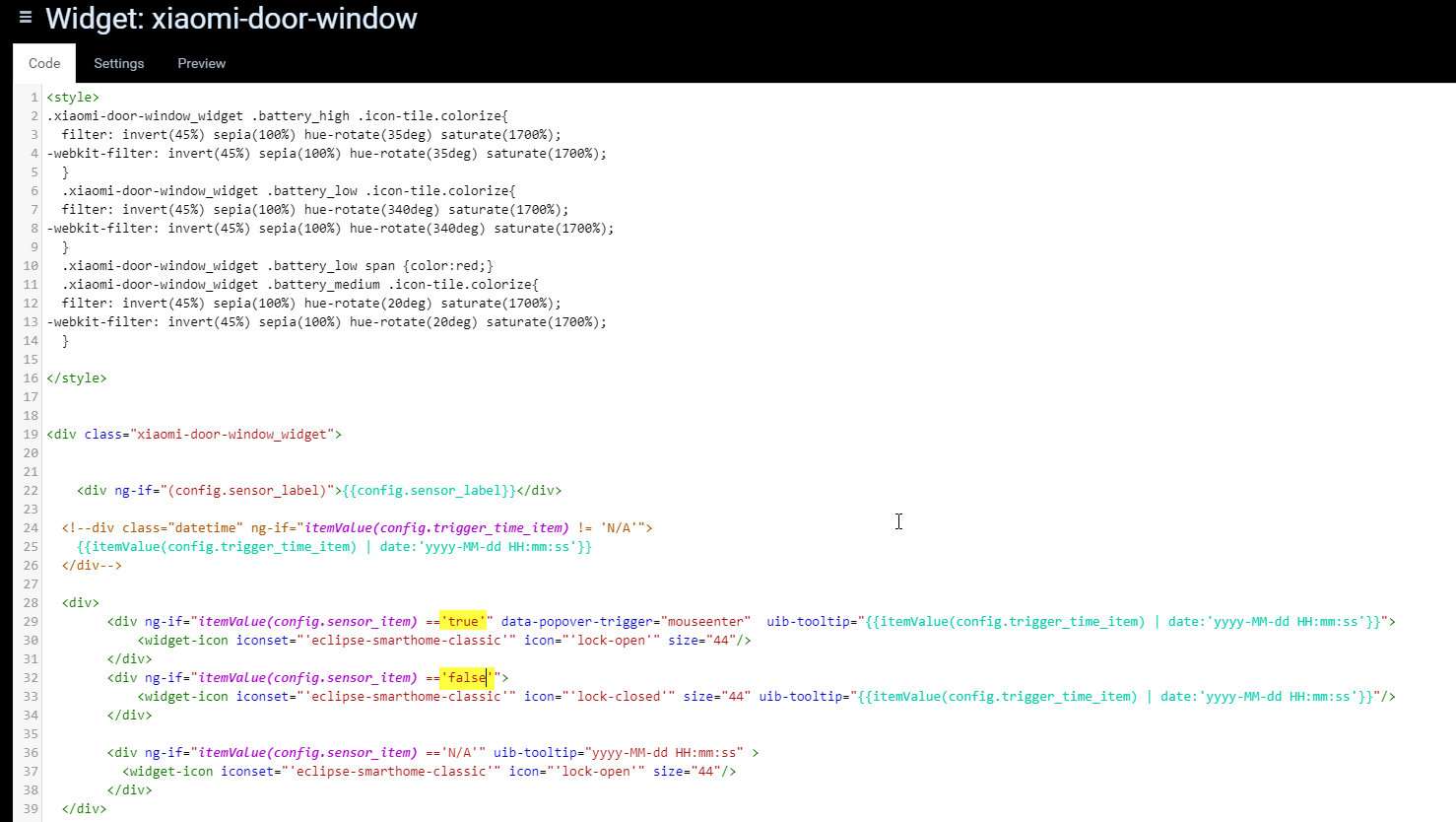This screenshot has height=822, width=1456.
Task: Place cursor on the closing </style> tag
Action: 77,378
